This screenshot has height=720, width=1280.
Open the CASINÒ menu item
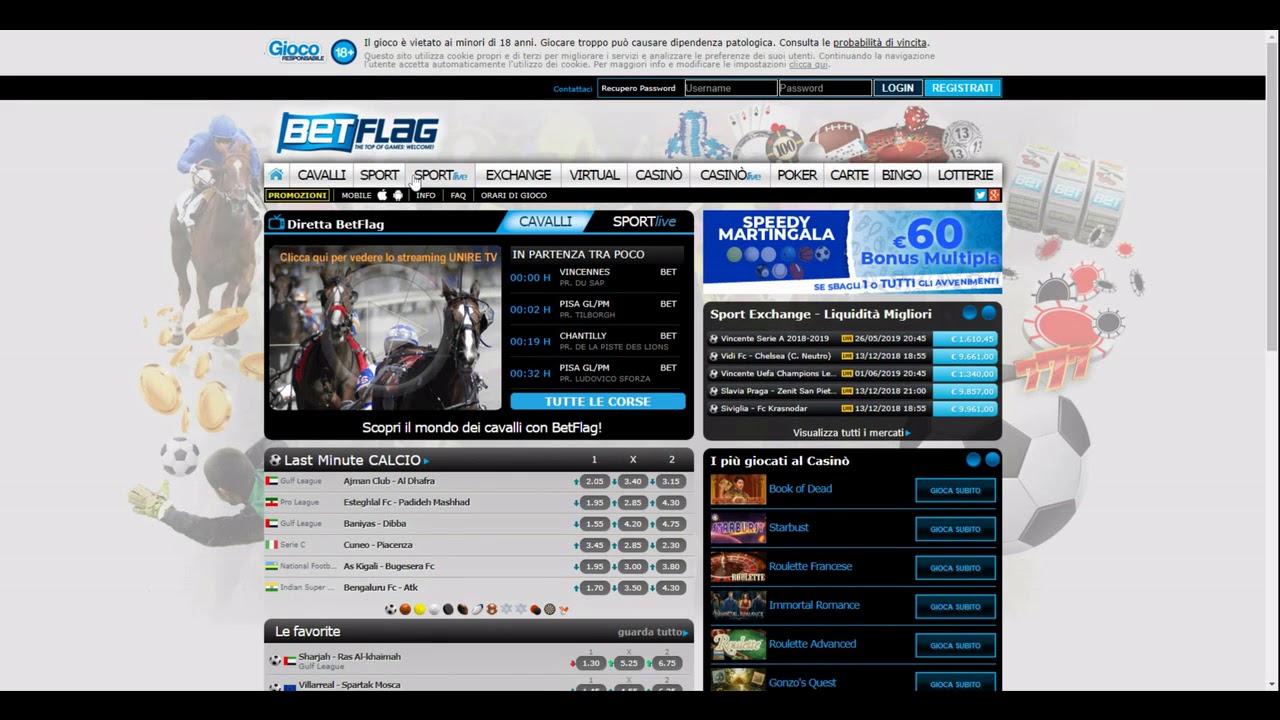(x=659, y=175)
